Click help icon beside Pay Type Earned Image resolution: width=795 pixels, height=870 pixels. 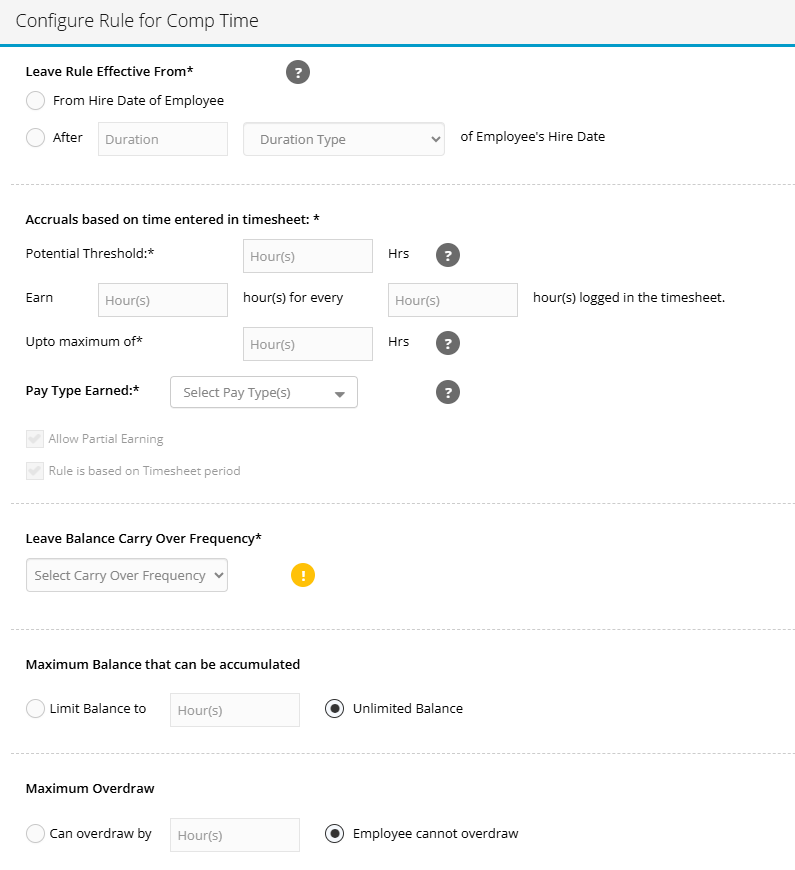pyautogui.click(x=448, y=392)
